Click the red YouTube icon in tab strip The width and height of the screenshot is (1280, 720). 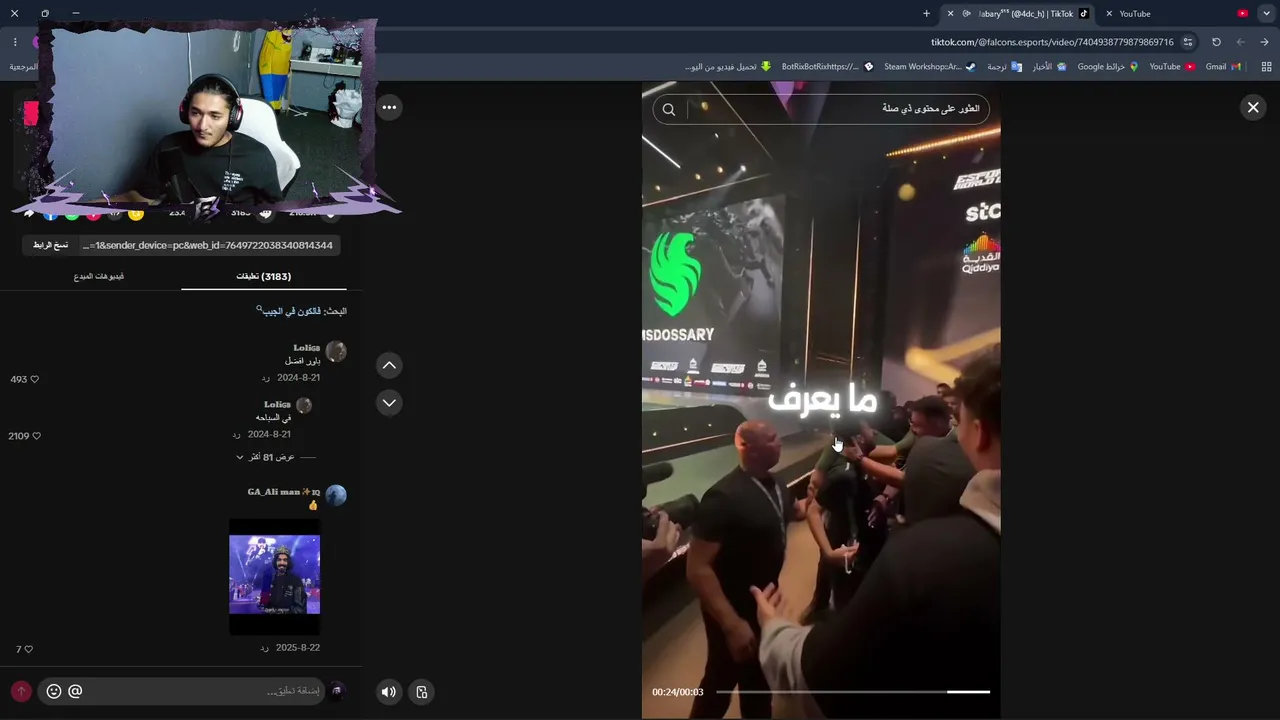point(1243,14)
